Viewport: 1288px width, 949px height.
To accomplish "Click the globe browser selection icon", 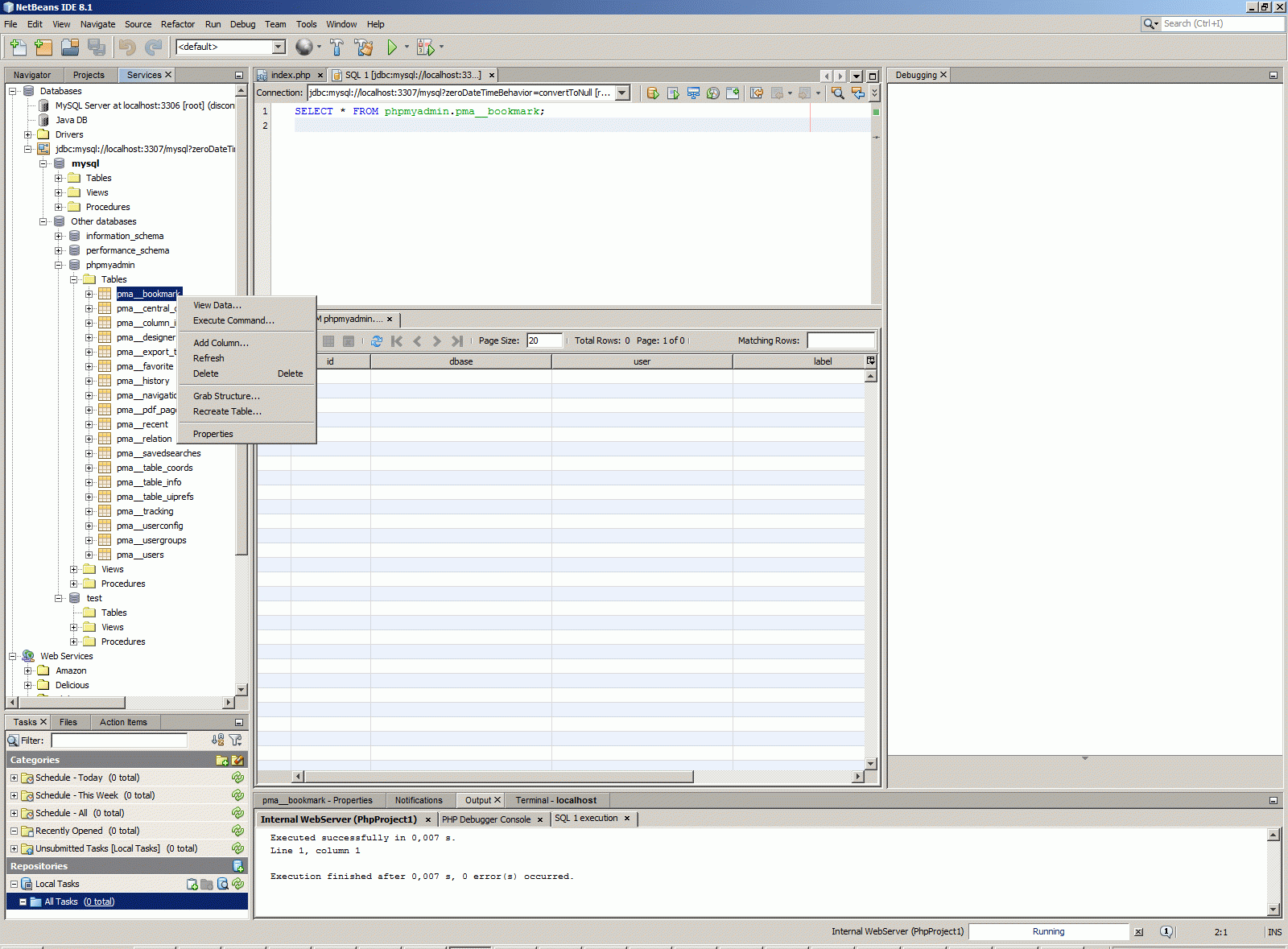I will click(x=303, y=47).
